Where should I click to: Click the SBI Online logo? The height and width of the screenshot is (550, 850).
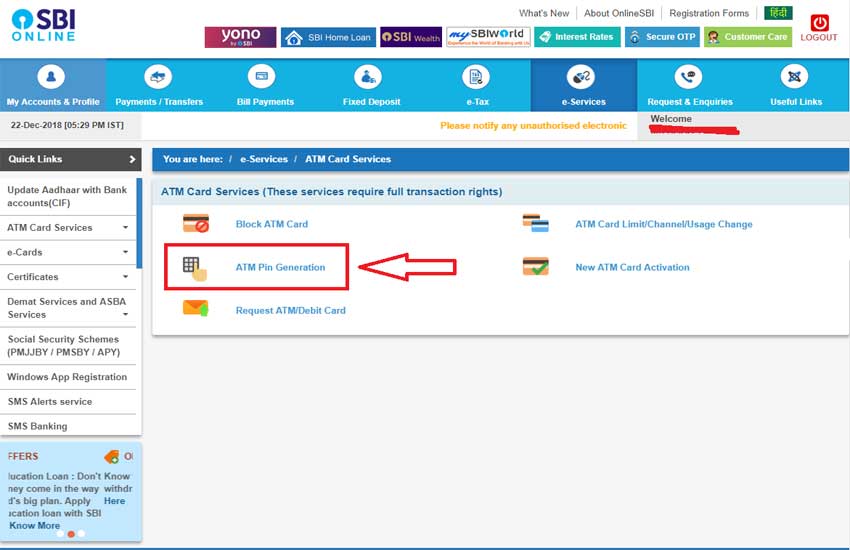[x=43, y=25]
